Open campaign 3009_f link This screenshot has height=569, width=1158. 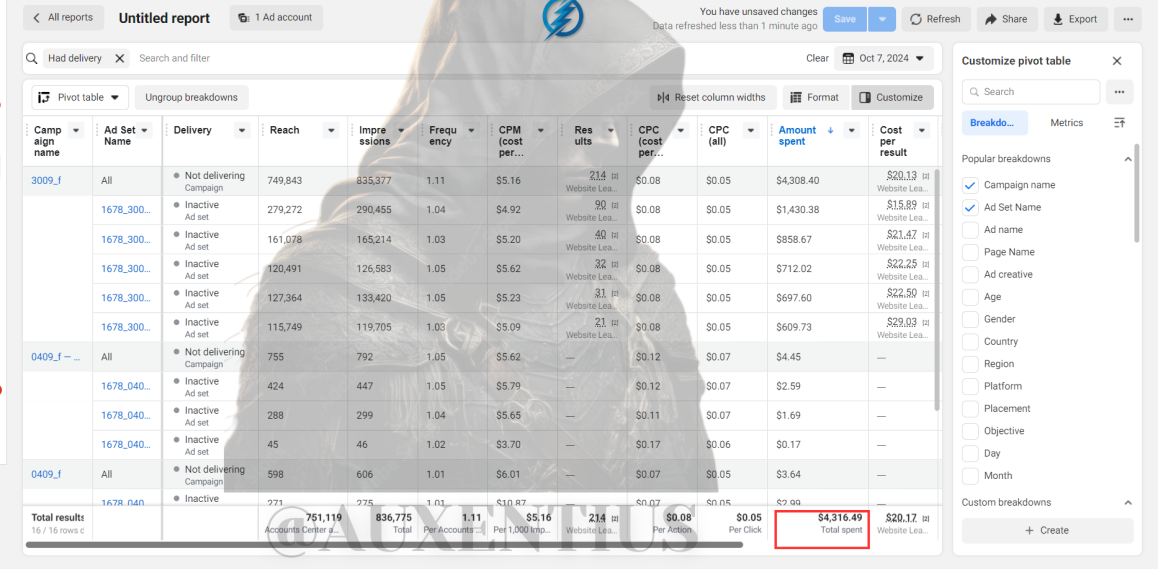point(46,180)
